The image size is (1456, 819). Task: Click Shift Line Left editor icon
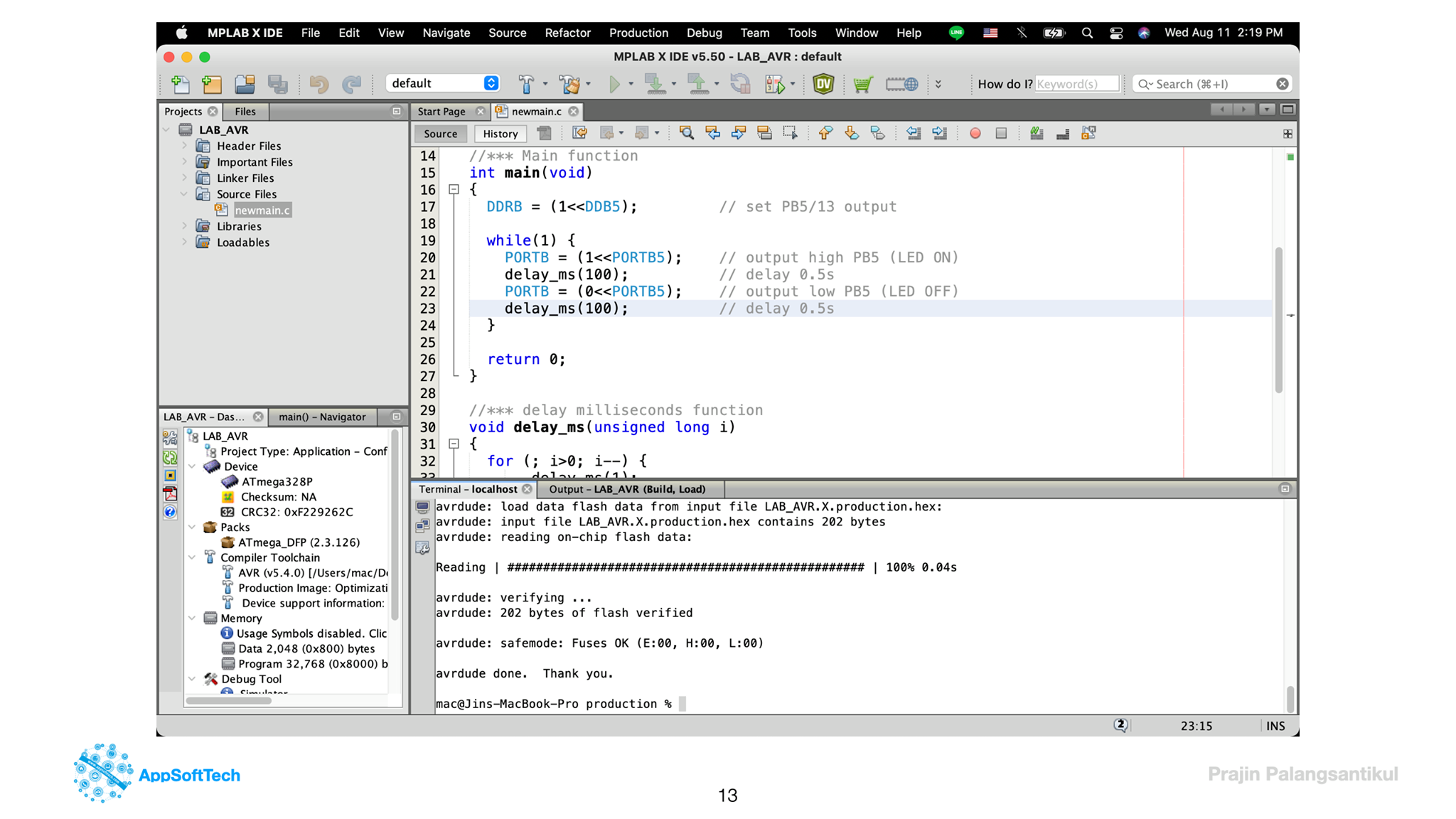click(914, 133)
